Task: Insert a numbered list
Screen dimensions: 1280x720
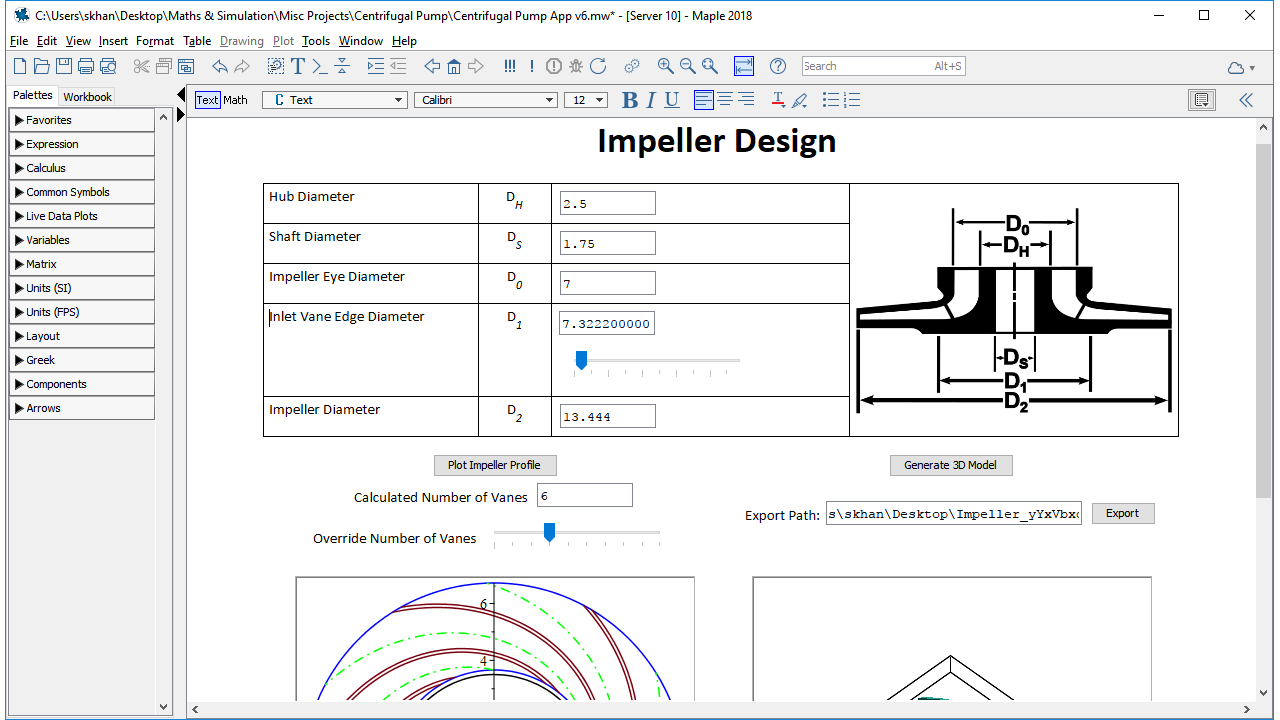Action: 852,100
